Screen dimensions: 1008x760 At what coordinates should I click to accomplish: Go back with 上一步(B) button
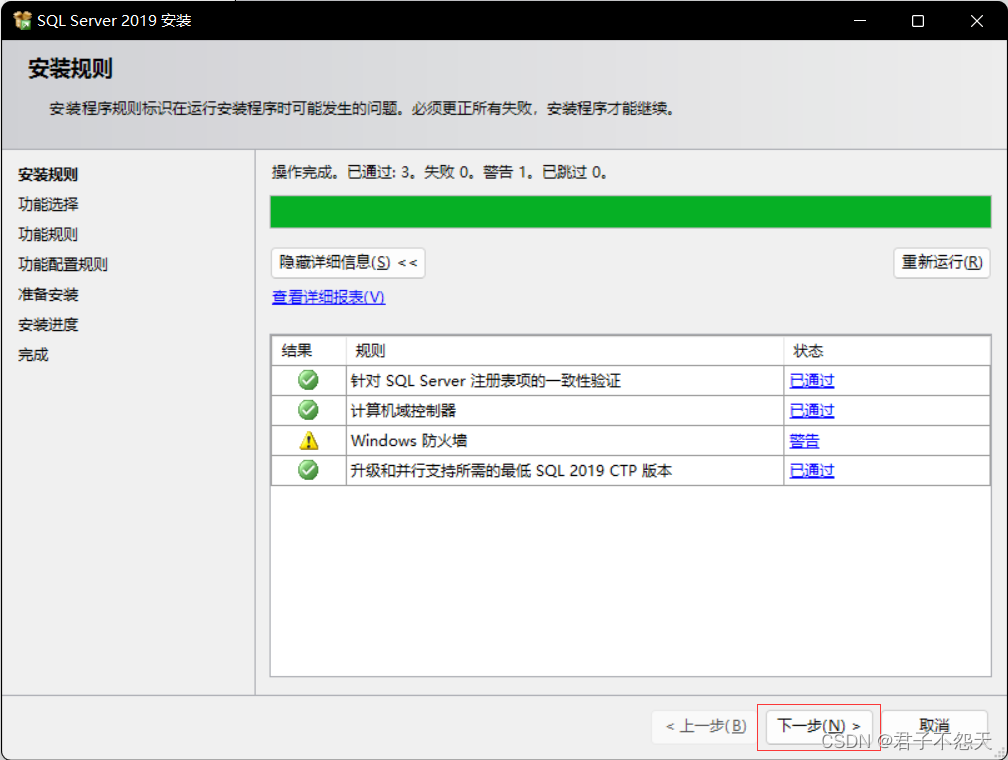pyautogui.click(x=706, y=727)
